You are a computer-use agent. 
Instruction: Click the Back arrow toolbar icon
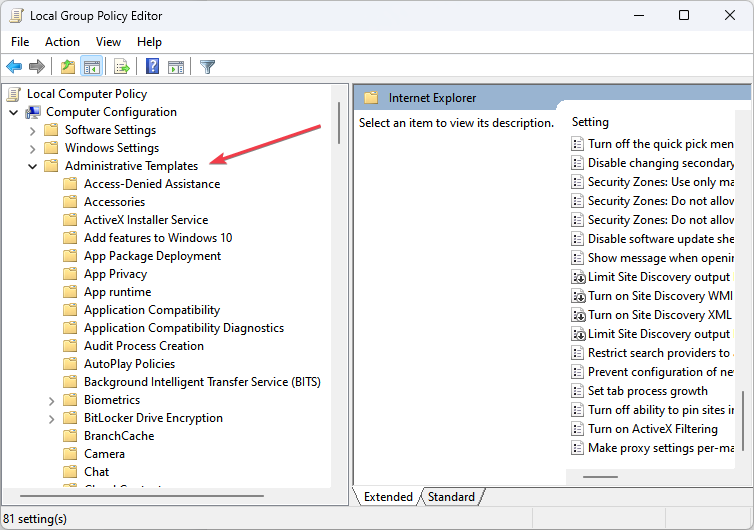pos(14,66)
